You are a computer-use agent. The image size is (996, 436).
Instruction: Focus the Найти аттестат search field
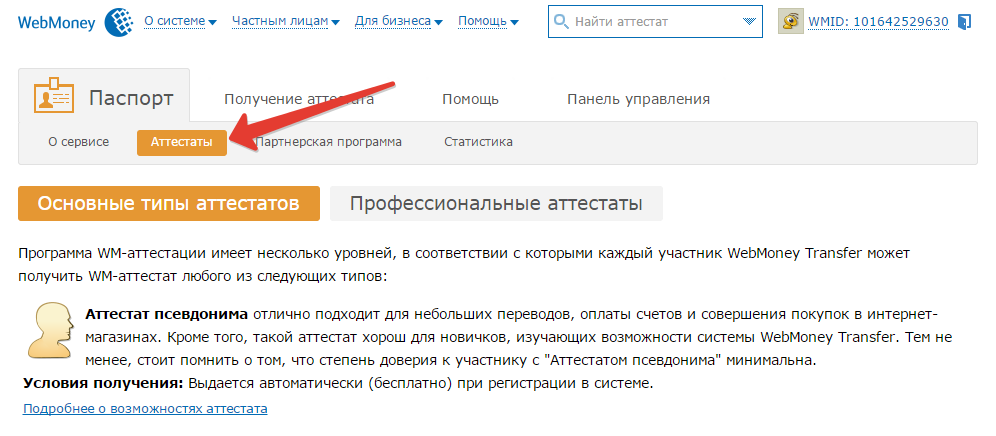[655, 22]
